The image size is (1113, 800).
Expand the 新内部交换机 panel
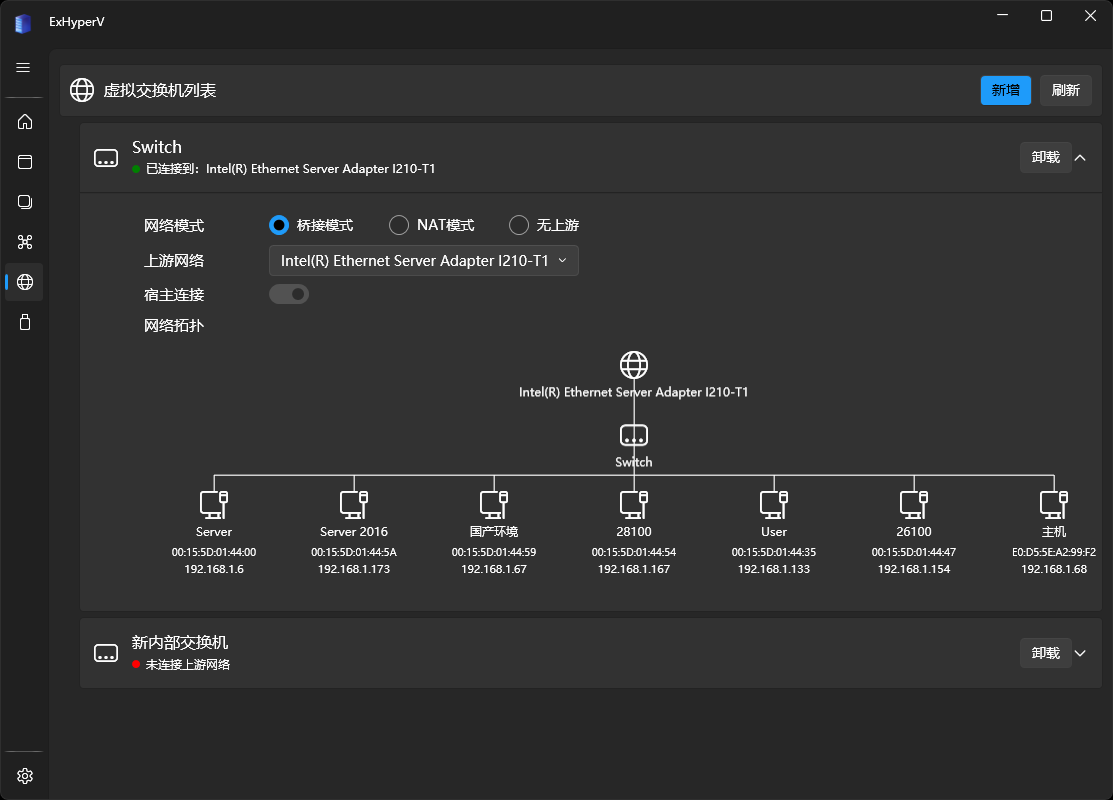pyautogui.click(x=1080, y=653)
